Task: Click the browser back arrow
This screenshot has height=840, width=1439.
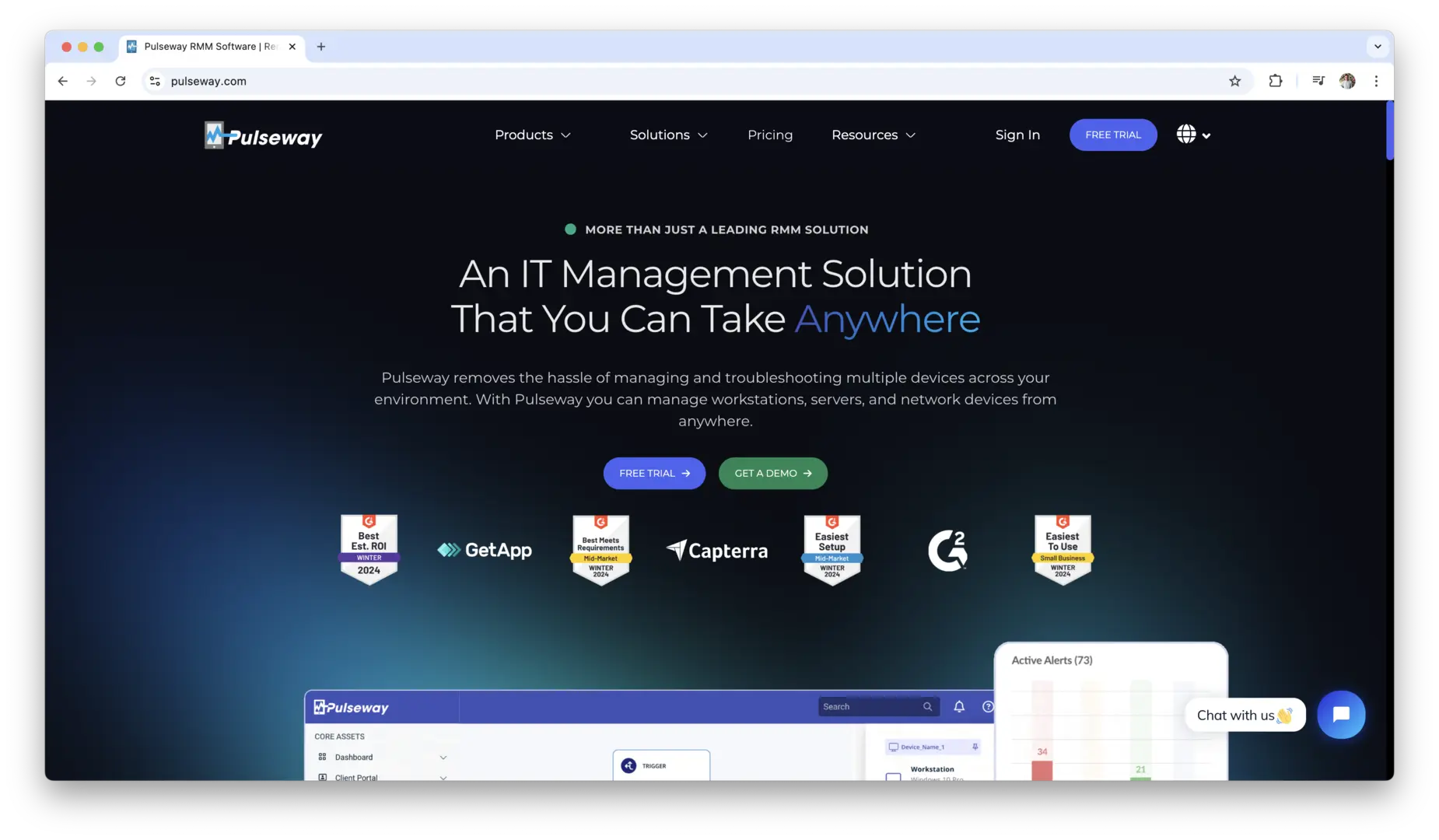Action: coord(63,81)
